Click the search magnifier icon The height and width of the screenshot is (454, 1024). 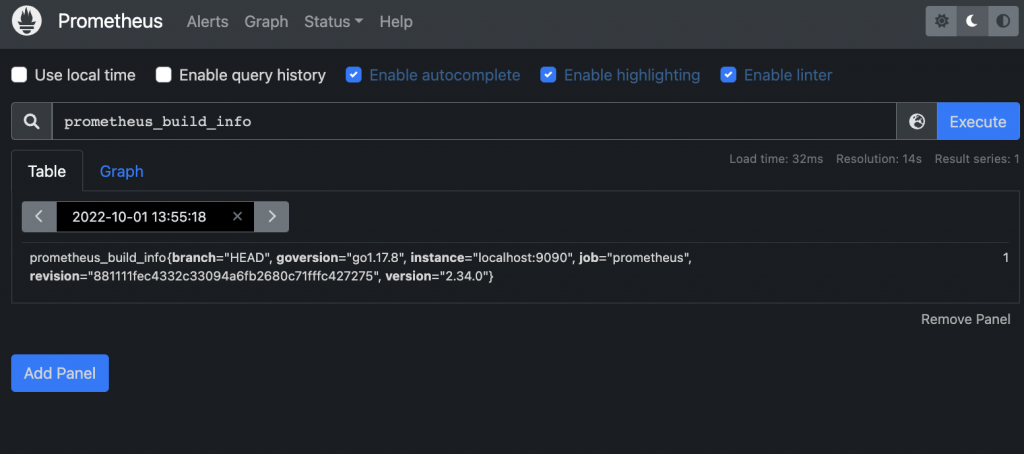pyautogui.click(x=32, y=121)
